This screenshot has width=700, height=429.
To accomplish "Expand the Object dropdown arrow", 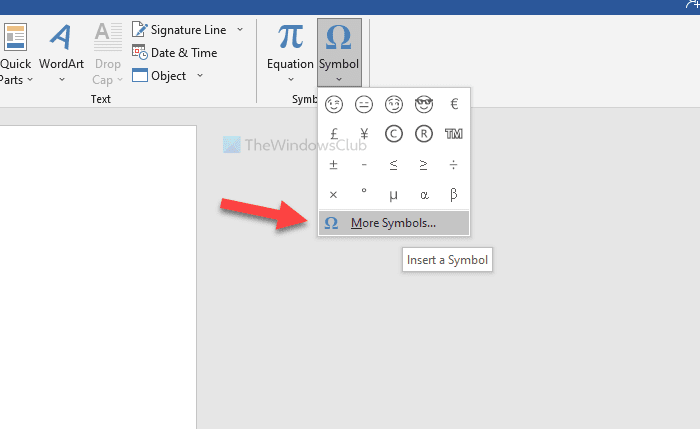I will tap(200, 75).
